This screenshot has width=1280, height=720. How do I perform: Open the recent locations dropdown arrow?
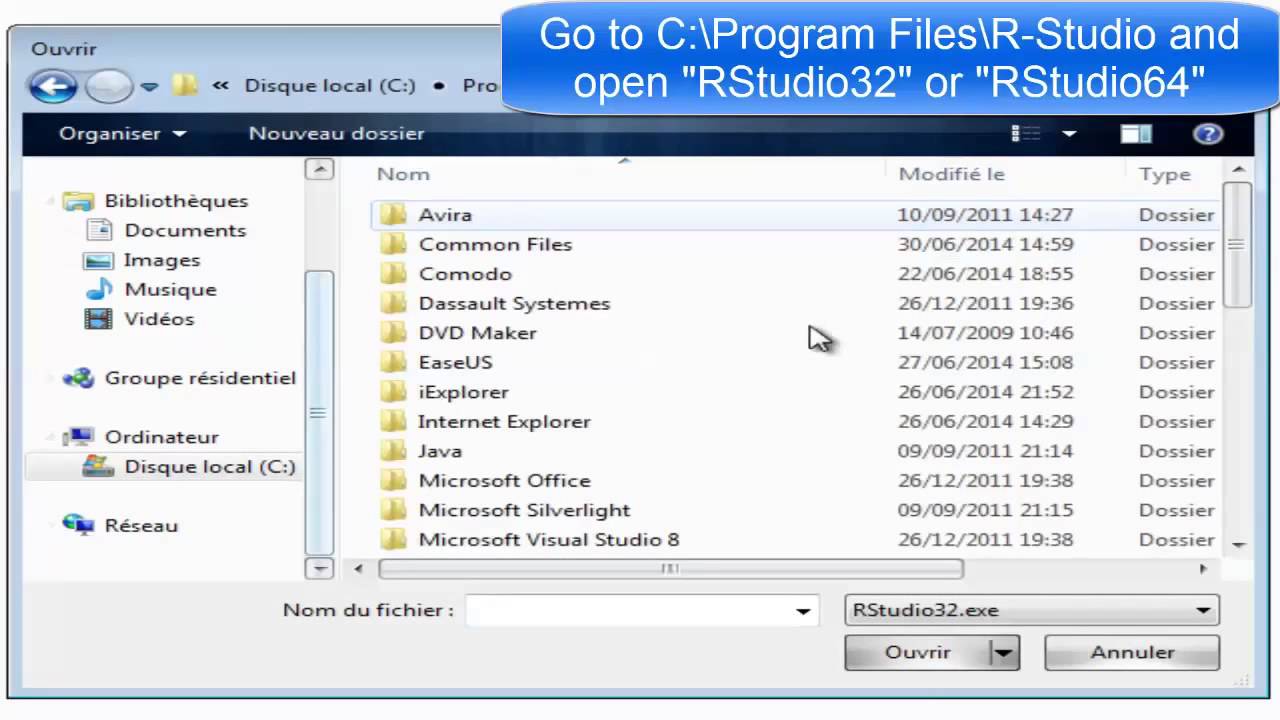pyautogui.click(x=149, y=87)
